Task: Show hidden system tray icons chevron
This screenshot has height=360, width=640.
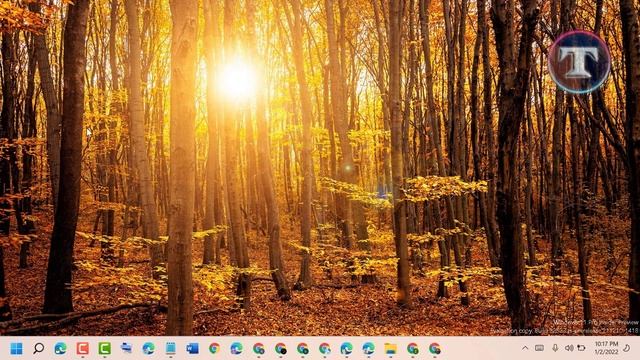Action: coord(525,348)
